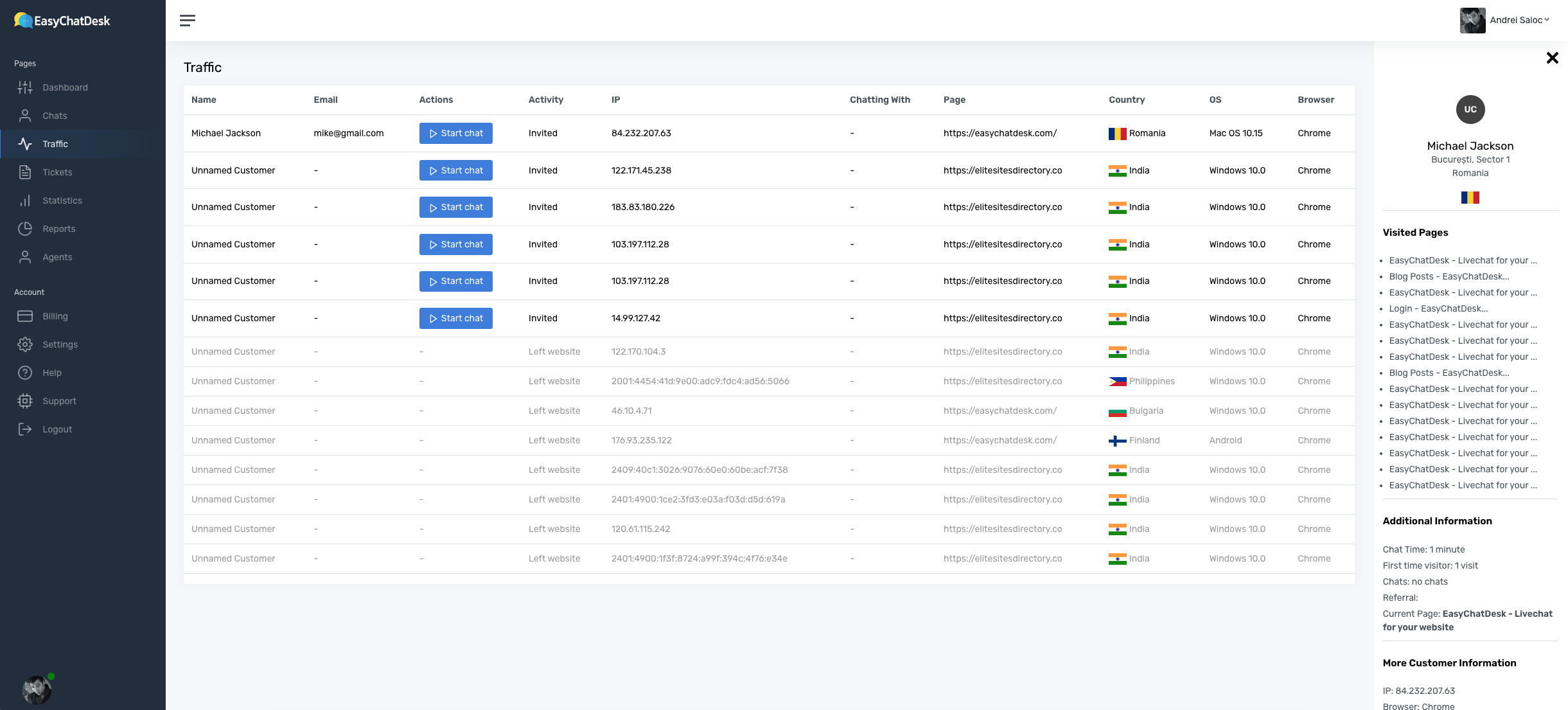
Task: Open the Login - EasyChatDesk visited page entry
Action: click(x=1438, y=308)
